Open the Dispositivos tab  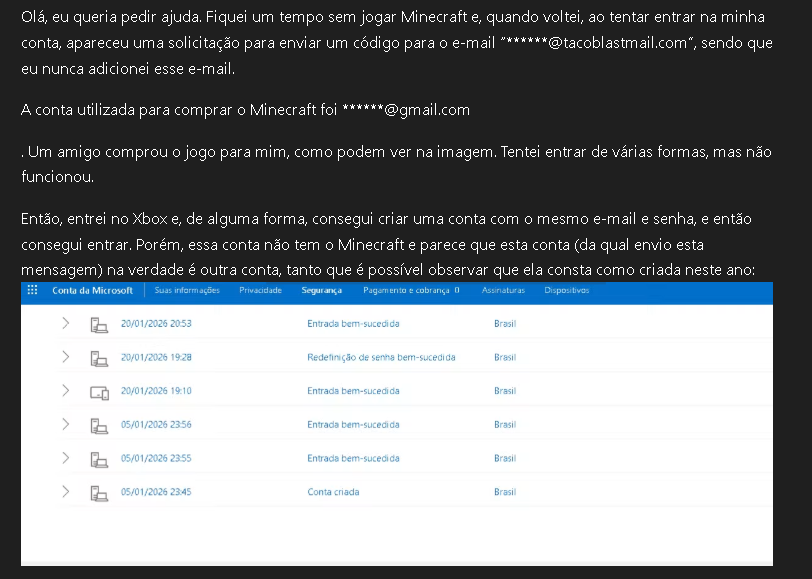[567, 290]
